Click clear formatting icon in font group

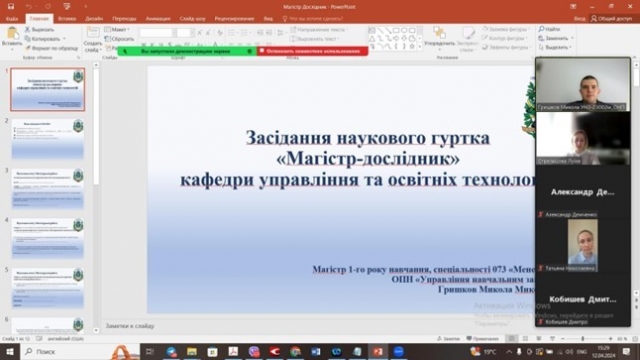click(220, 33)
